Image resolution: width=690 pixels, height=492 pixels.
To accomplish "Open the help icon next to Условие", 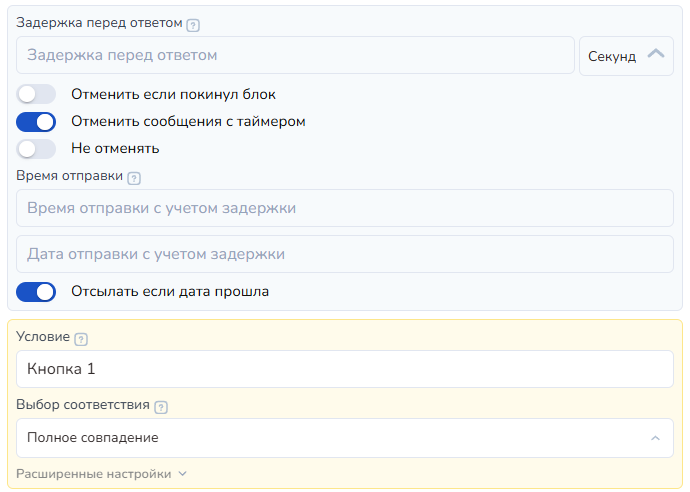I will [x=81, y=339].
